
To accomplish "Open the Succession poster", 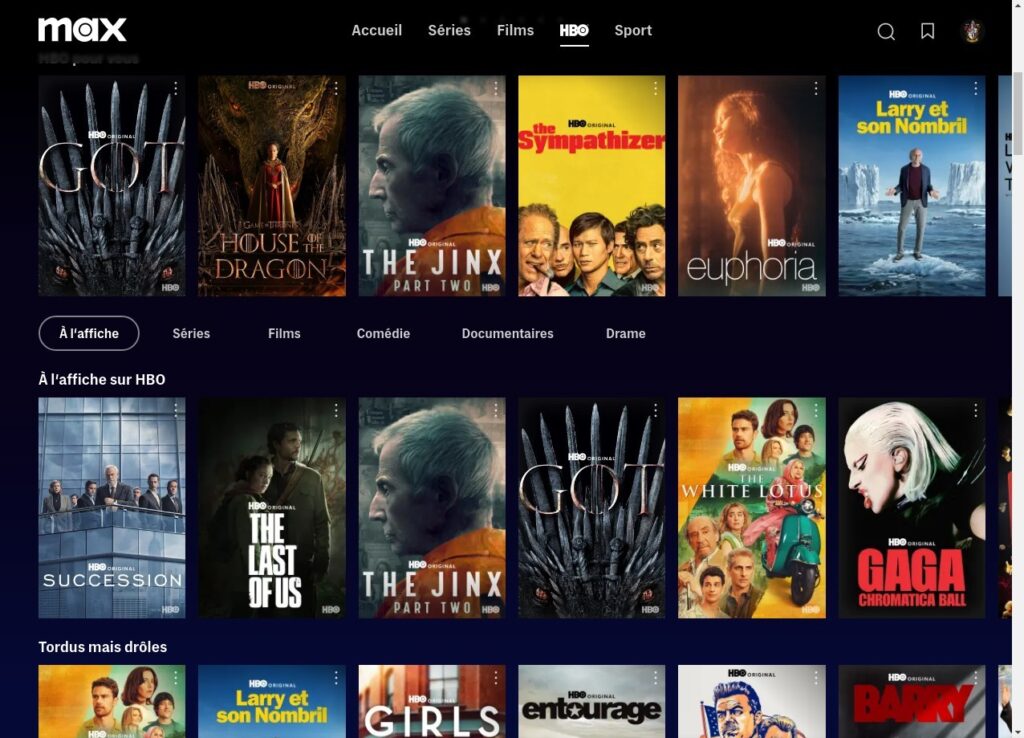I will click(110, 509).
